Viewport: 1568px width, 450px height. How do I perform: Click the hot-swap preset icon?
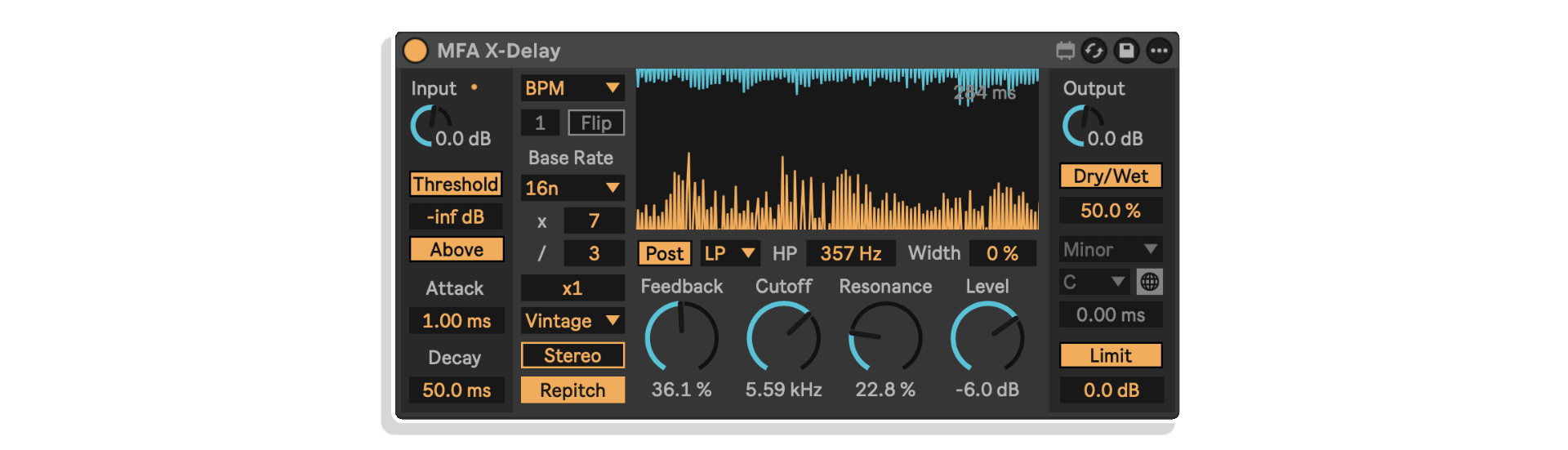[1094, 51]
